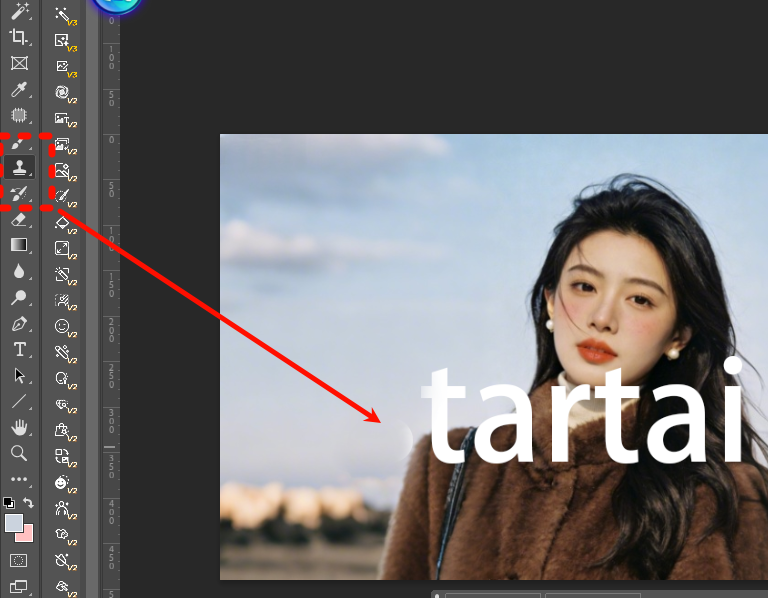Image resolution: width=768 pixels, height=598 pixels.
Task: Swap foreground and background colors
Action: pos(28,503)
